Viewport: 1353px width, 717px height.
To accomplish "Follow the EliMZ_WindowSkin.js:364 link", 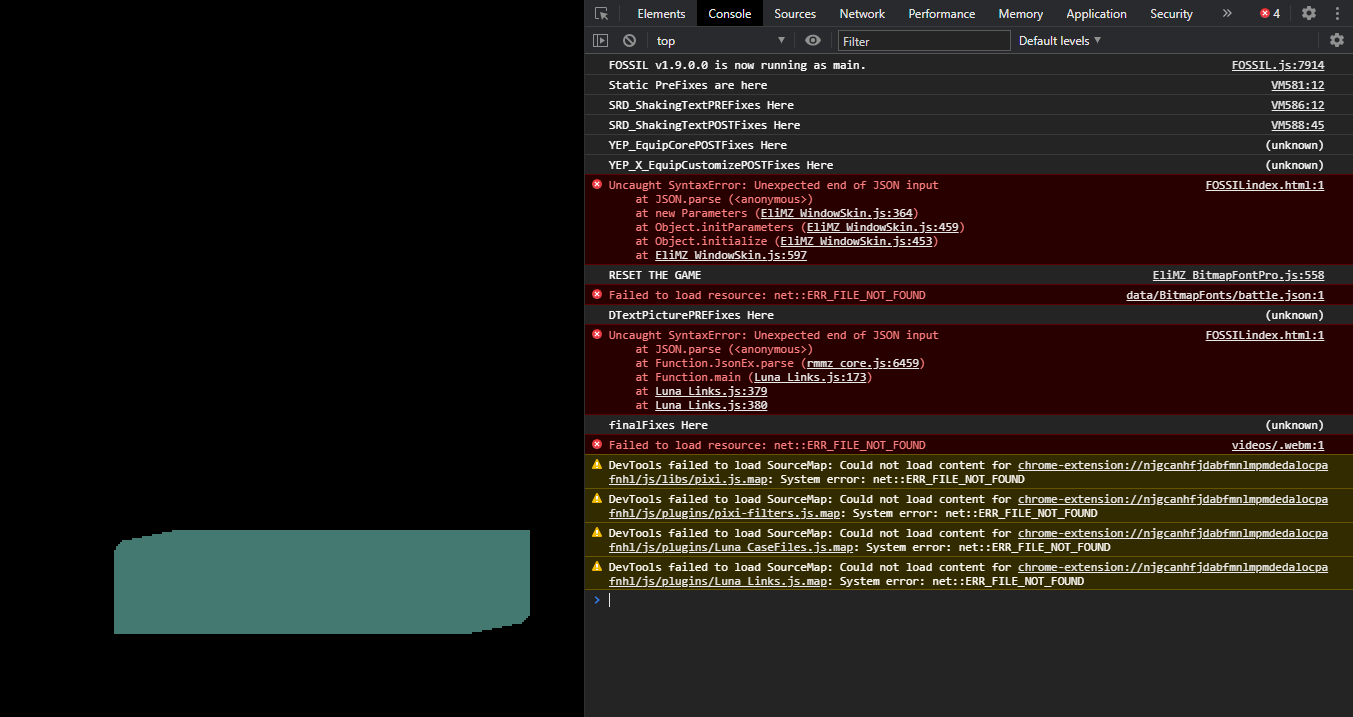I will (x=836, y=213).
